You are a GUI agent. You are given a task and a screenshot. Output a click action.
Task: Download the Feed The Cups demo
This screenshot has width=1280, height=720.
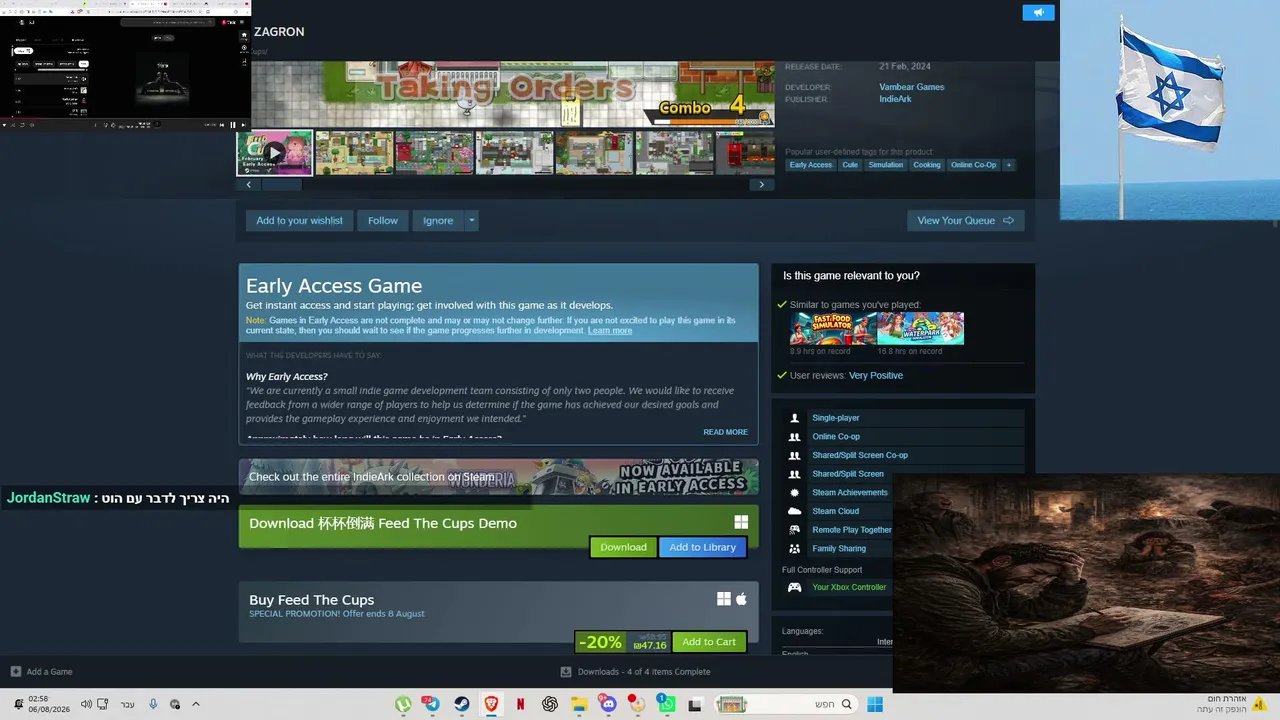[623, 547]
